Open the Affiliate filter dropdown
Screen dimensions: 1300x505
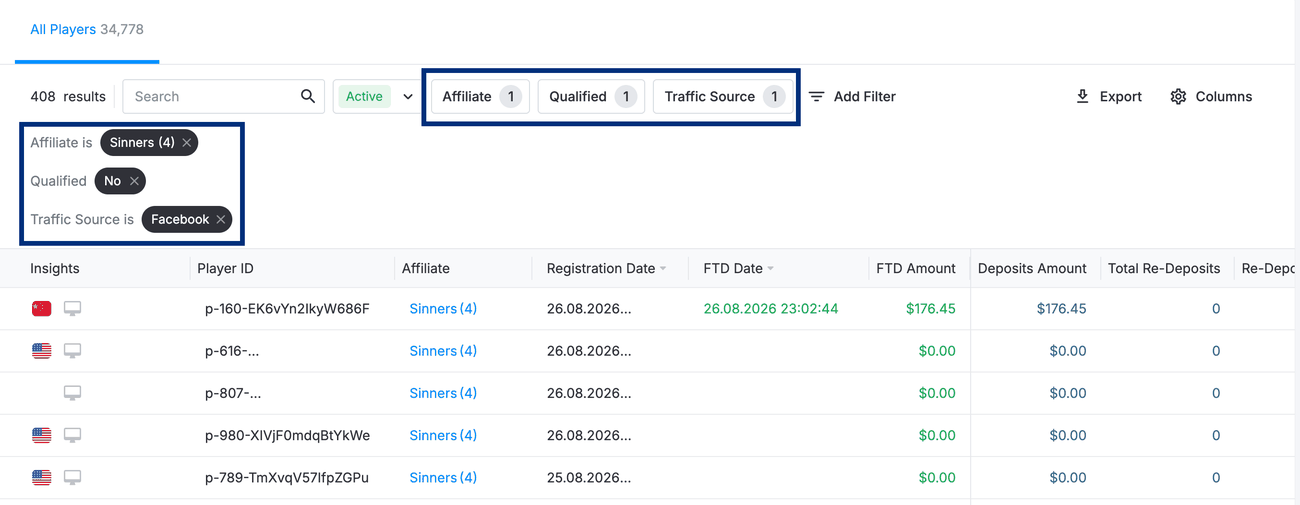pyautogui.click(x=480, y=96)
